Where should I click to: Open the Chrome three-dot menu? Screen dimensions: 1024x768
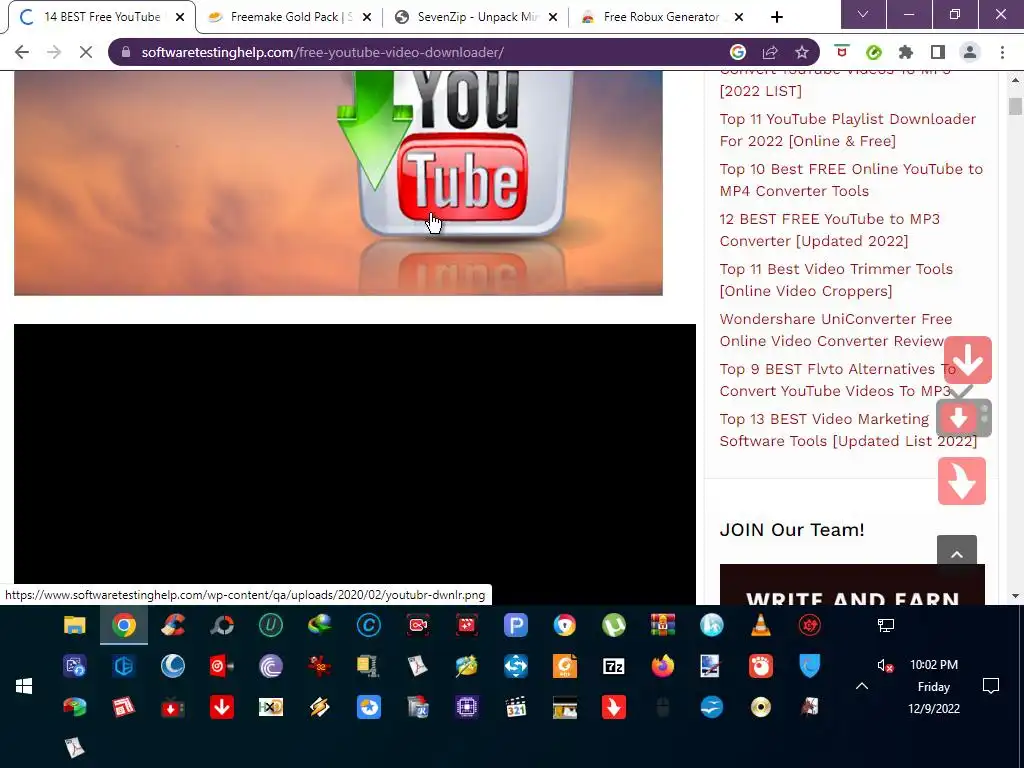pyautogui.click(x=1002, y=52)
